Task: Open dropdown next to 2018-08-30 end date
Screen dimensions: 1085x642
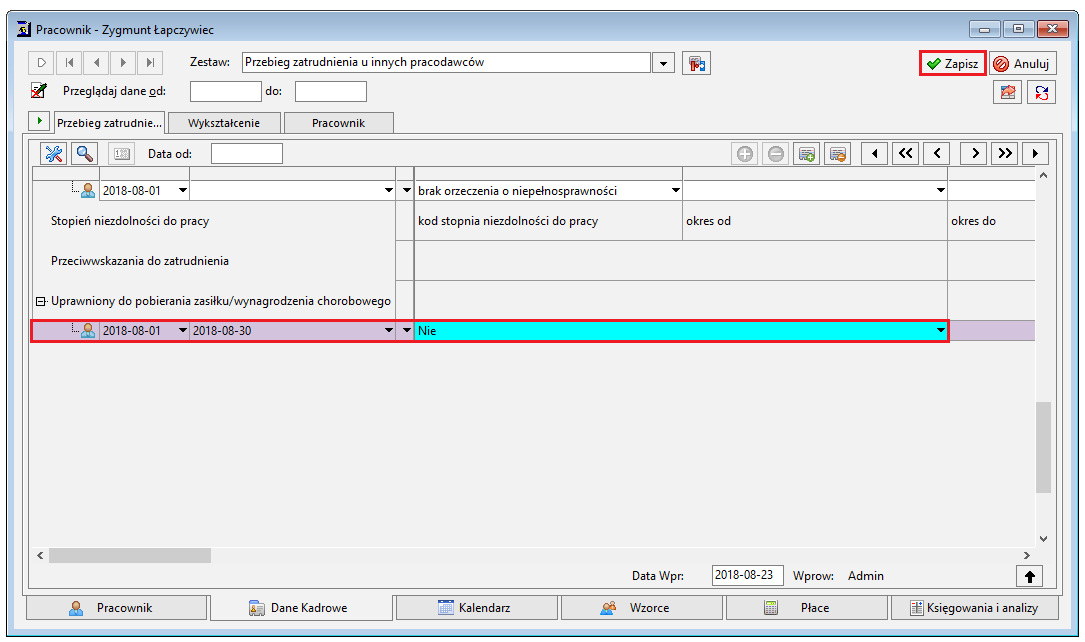Action: (389, 331)
